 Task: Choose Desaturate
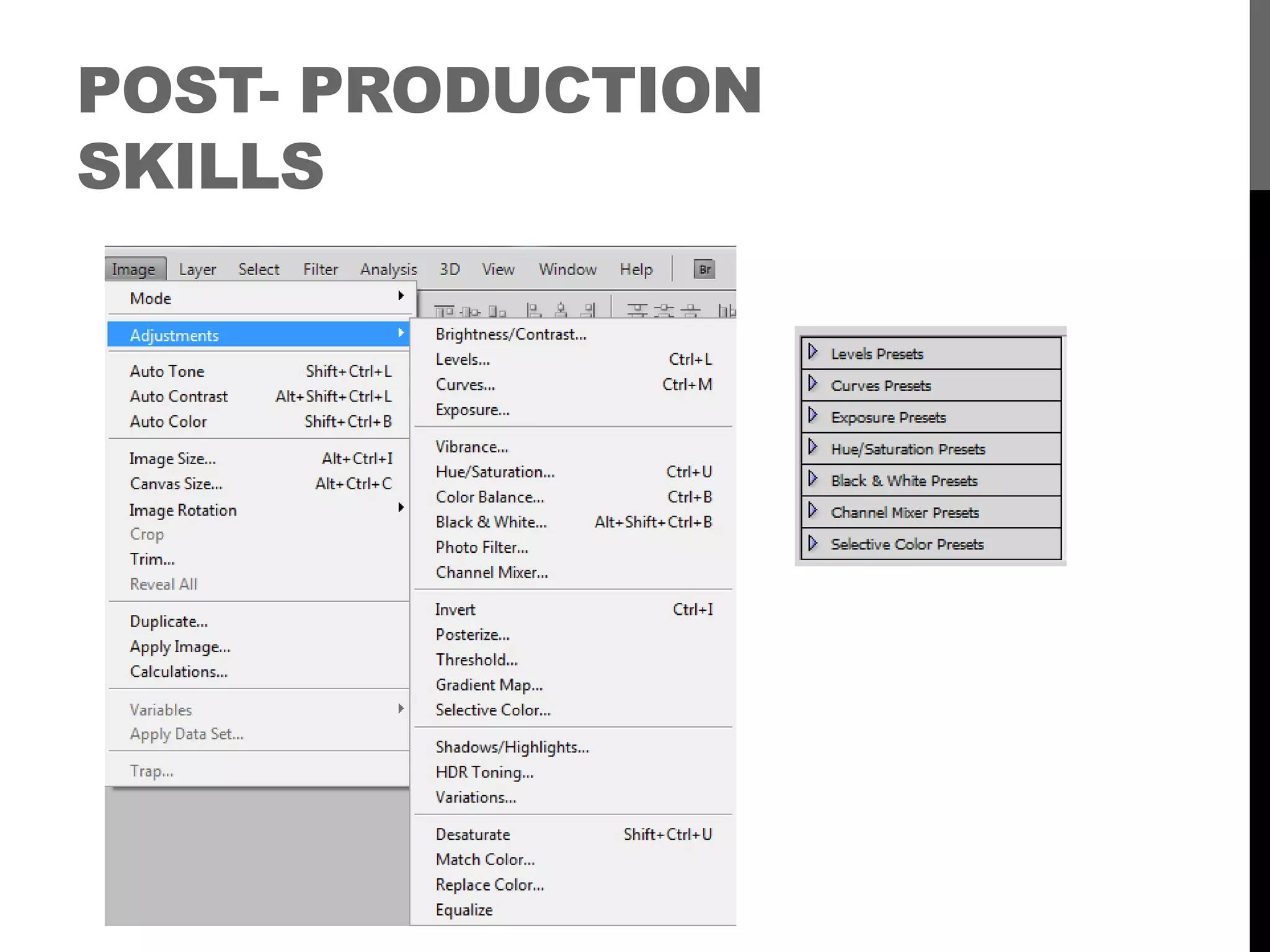click(x=573, y=834)
